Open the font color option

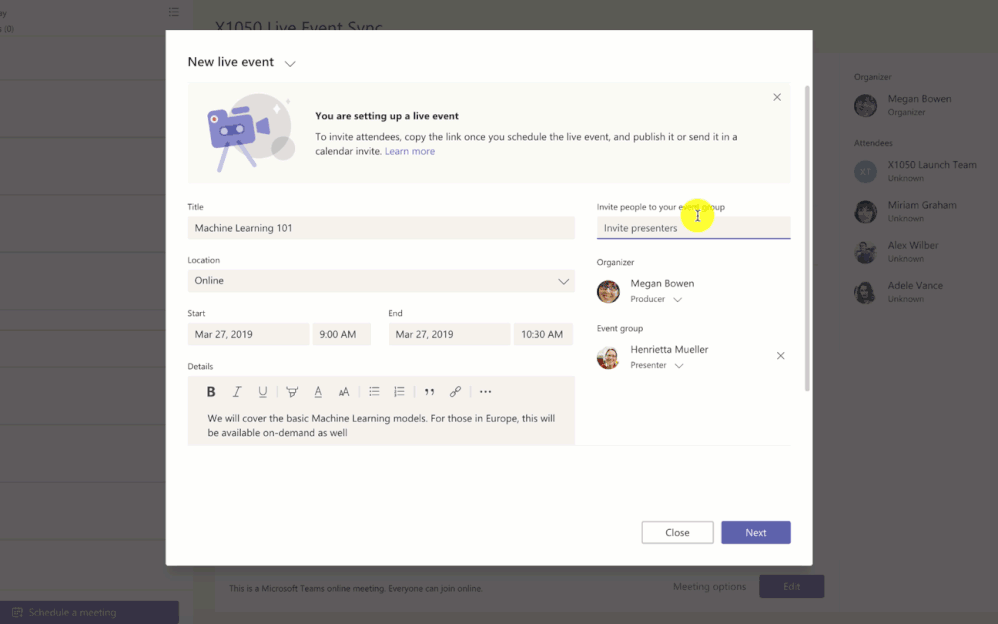pos(318,391)
